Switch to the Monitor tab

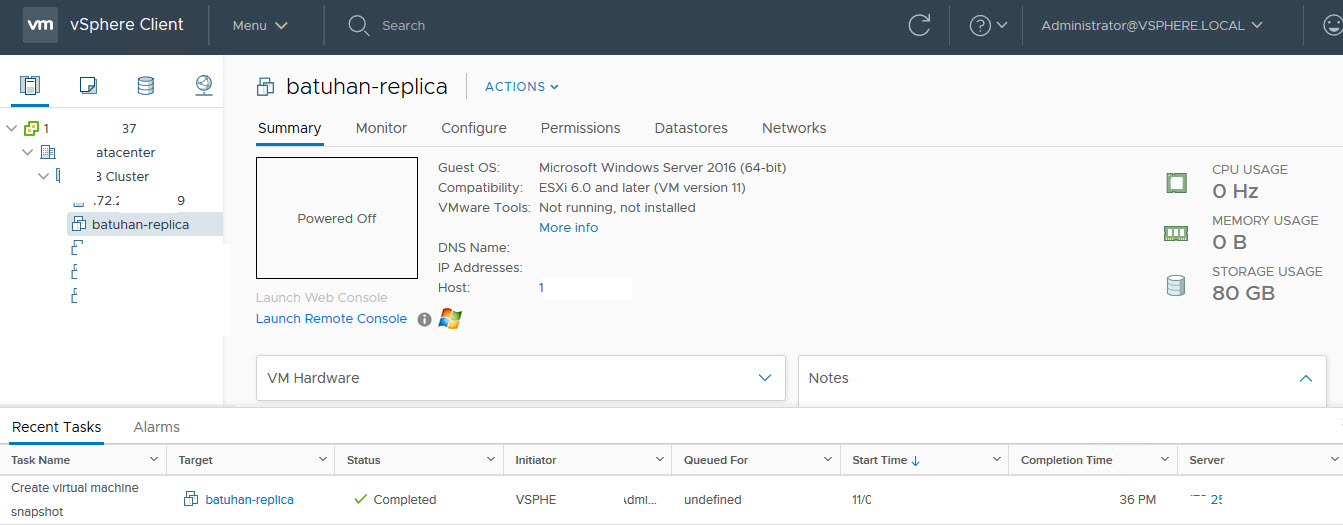tap(381, 128)
